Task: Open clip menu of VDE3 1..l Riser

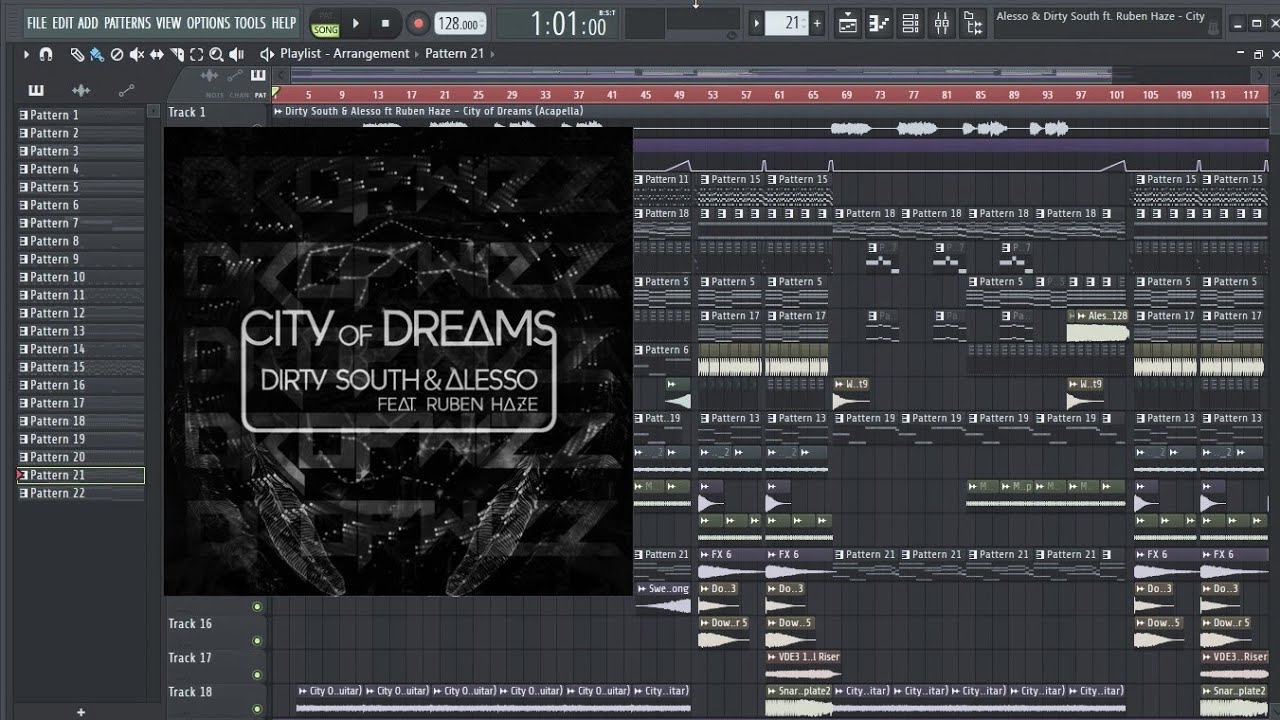Action: pos(773,657)
